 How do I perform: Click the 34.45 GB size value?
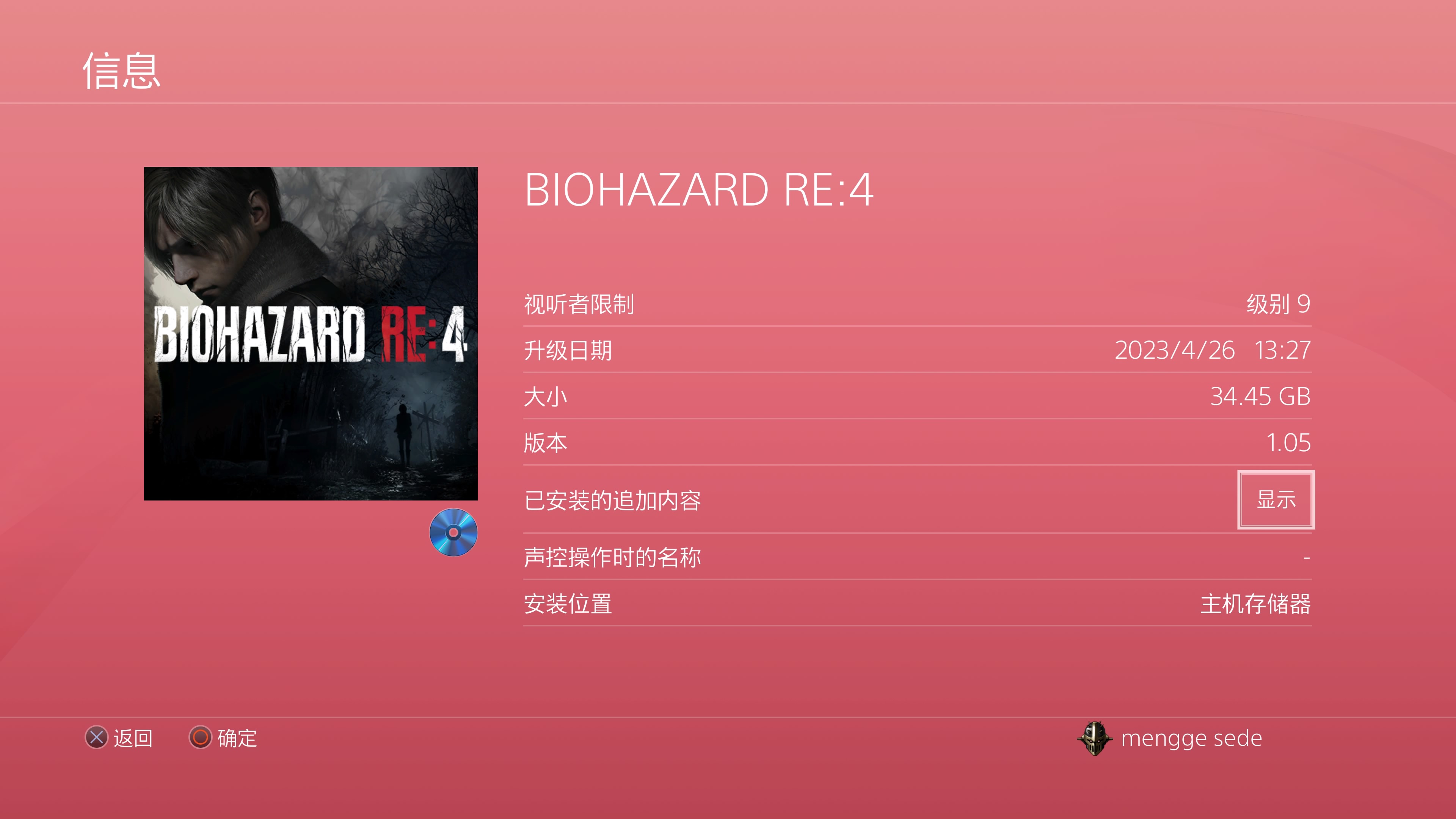(x=1260, y=396)
